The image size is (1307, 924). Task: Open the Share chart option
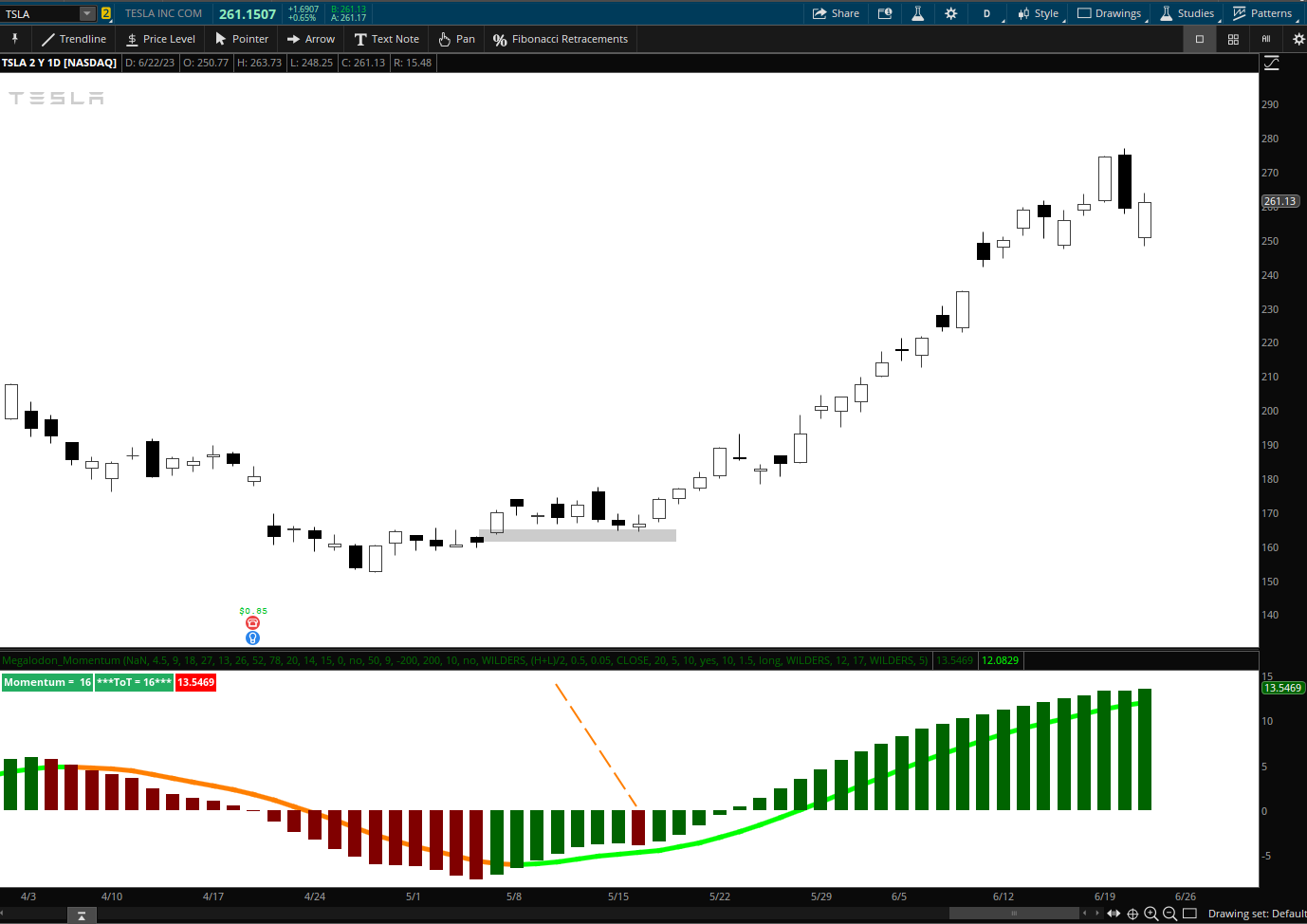(836, 13)
